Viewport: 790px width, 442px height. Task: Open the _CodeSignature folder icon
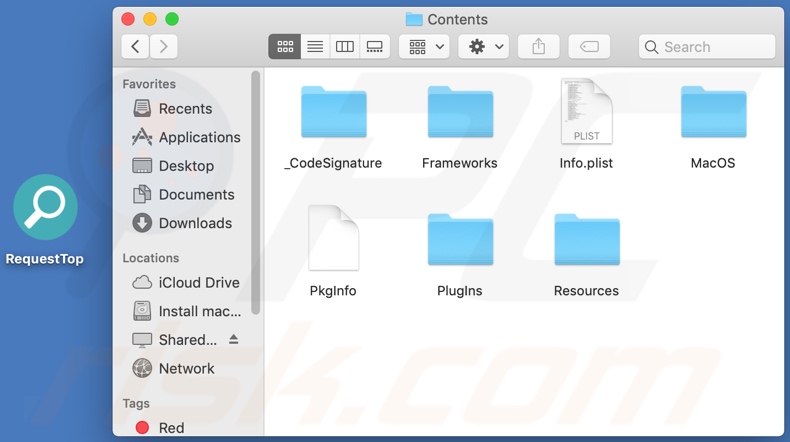click(x=334, y=112)
